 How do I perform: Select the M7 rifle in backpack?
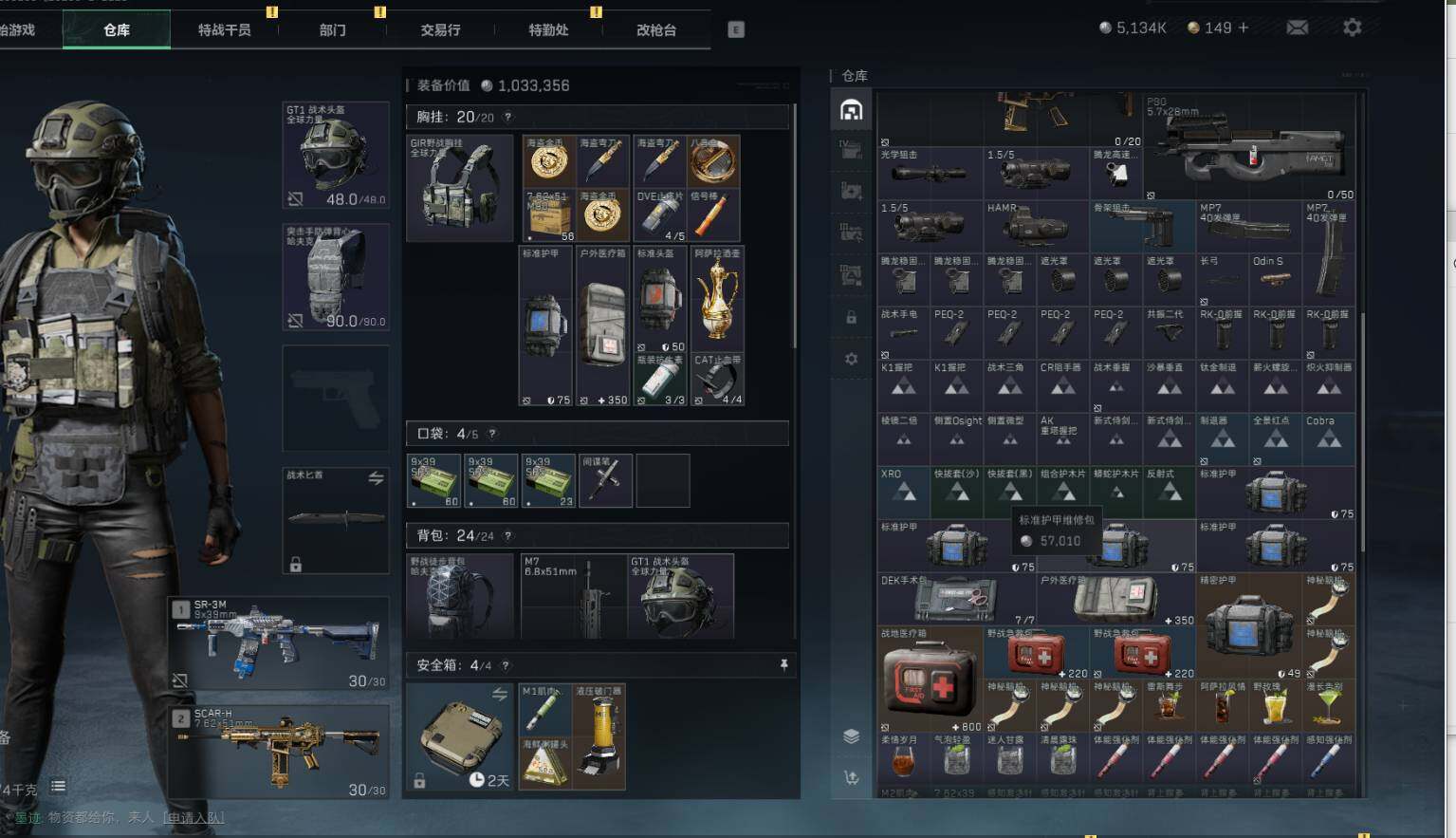click(573, 596)
